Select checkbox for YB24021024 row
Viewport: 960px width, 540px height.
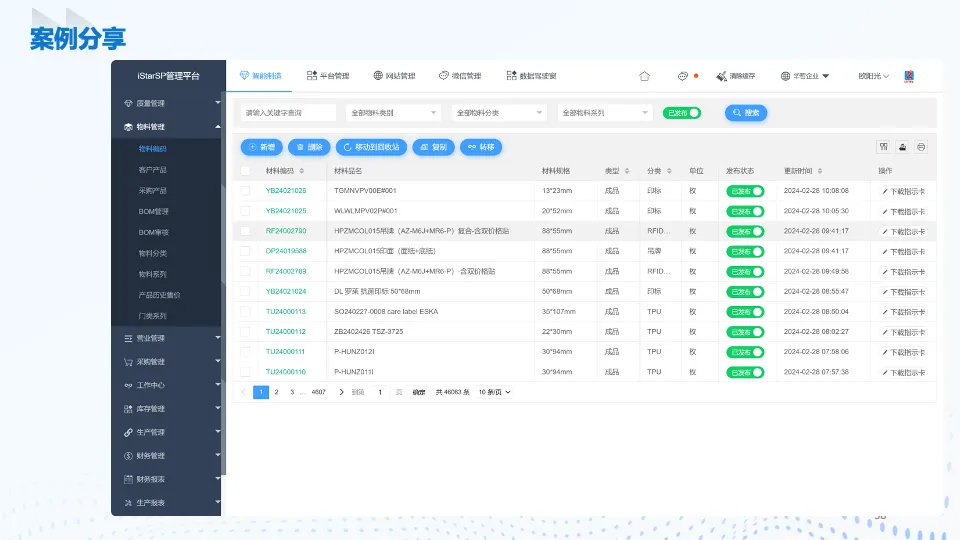(x=245, y=291)
